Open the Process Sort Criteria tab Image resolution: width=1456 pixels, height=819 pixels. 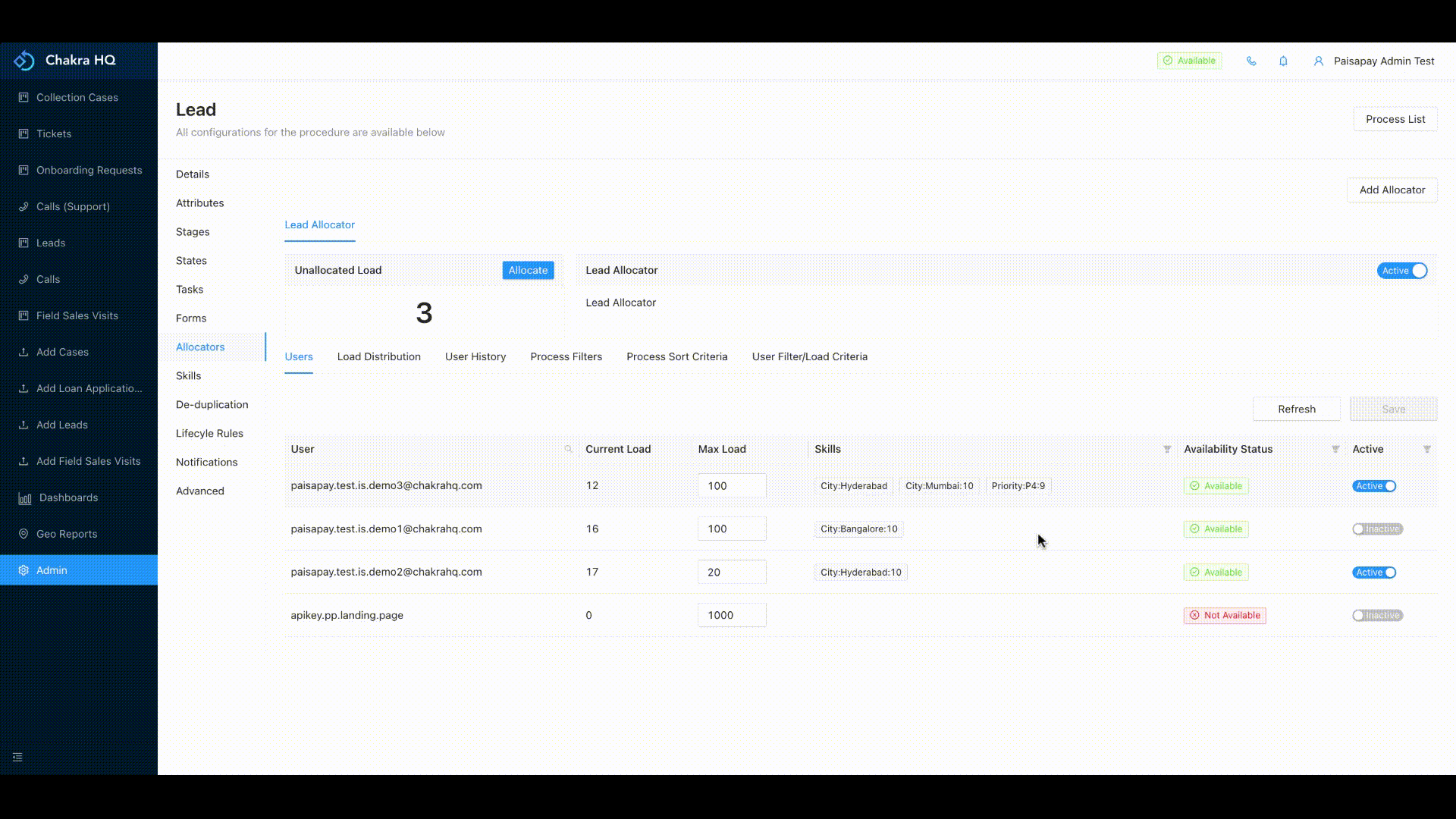coord(676,356)
